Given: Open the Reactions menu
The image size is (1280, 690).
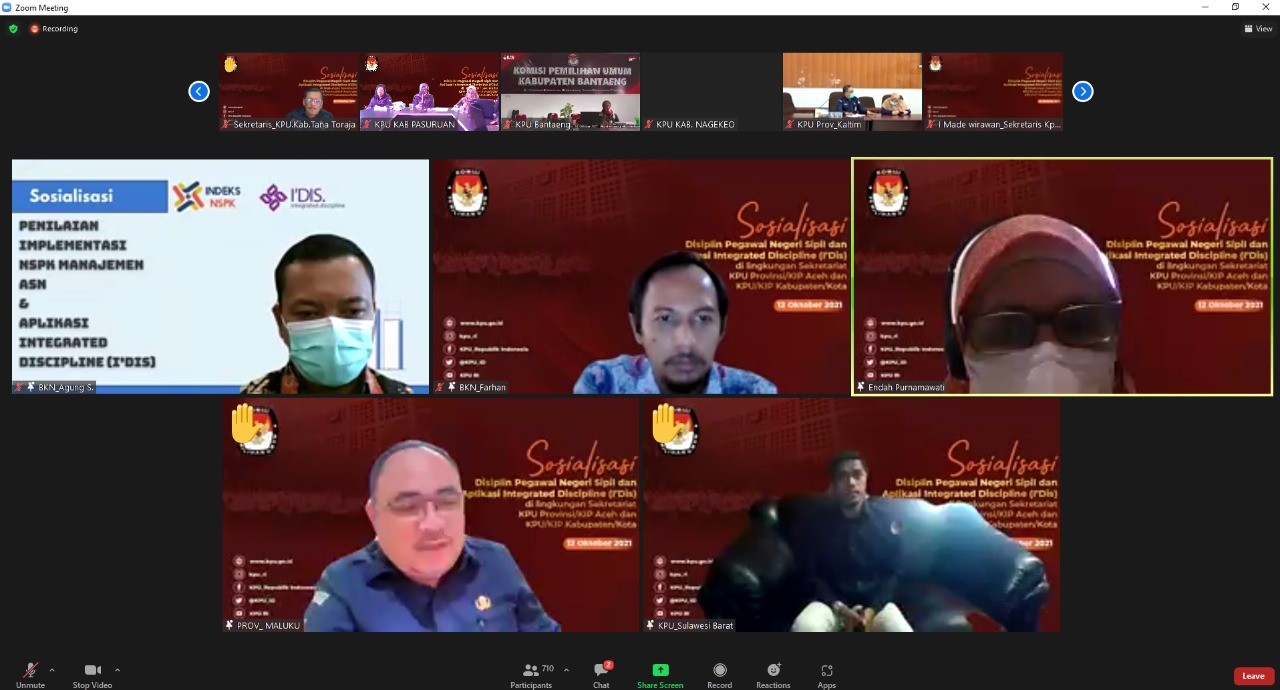Looking at the screenshot, I should pos(773,672).
